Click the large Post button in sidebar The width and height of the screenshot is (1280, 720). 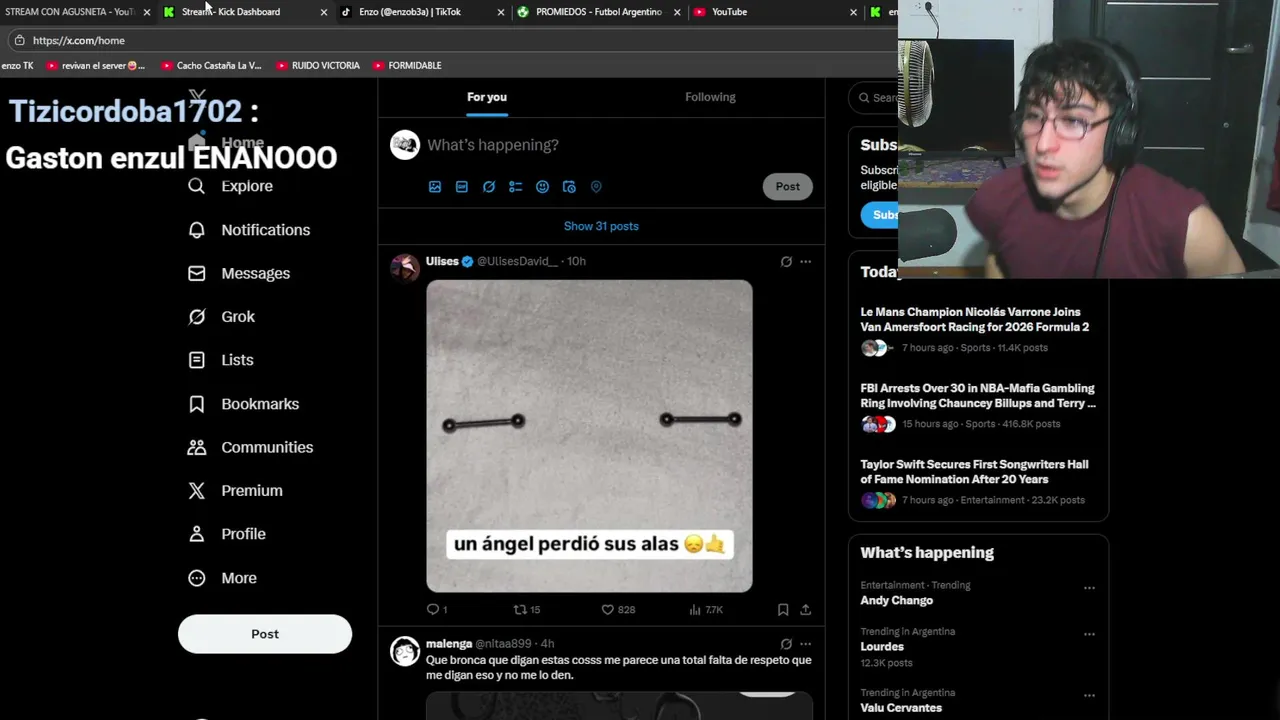[x=265, y=634]
